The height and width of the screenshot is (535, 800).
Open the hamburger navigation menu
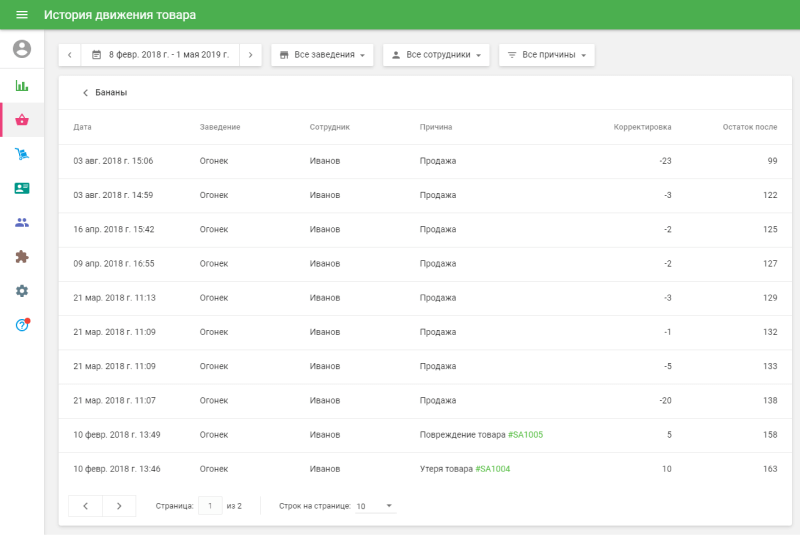click(x=22, y=15)
